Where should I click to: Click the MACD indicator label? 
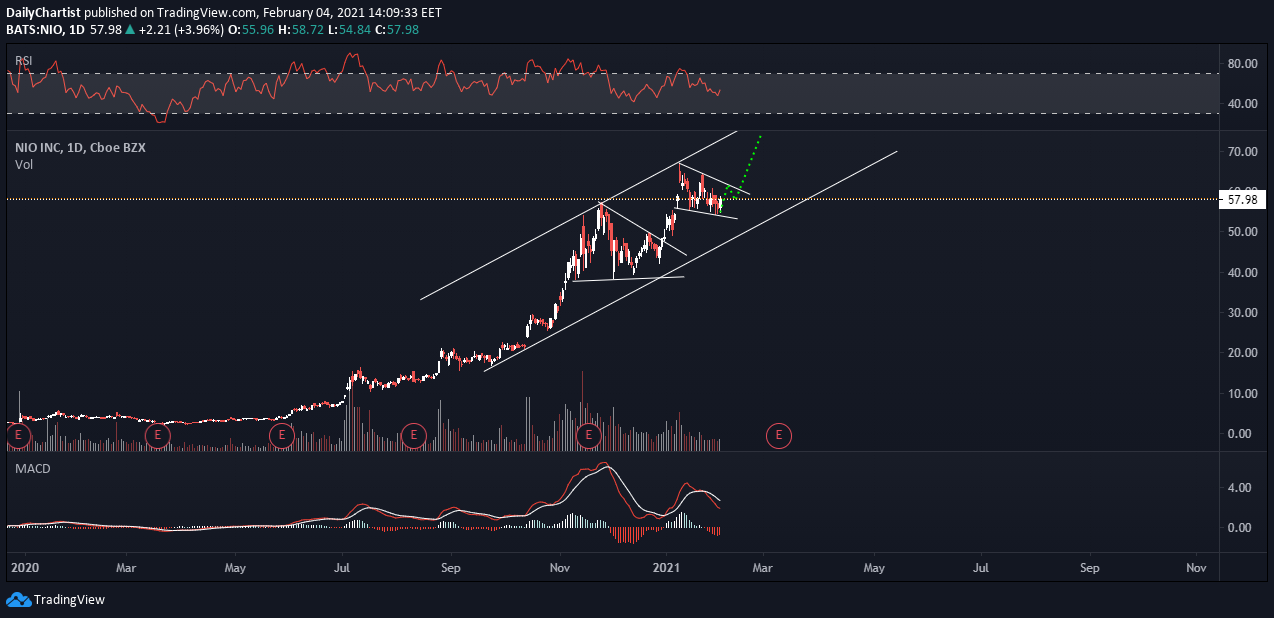tap(32, 468)
